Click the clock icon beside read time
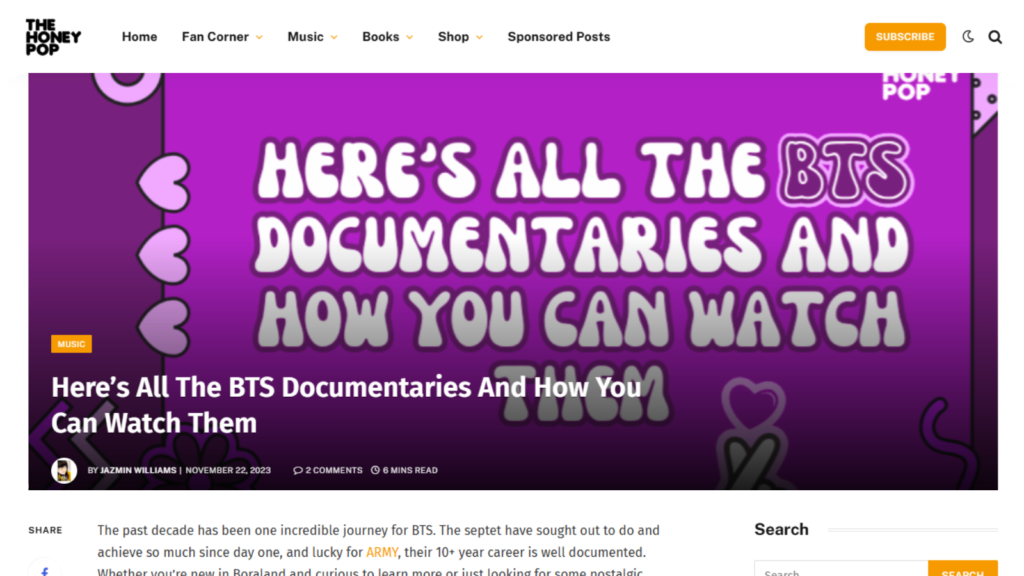Image resolution: width=1024 pixels, height=576 pixels. click(376, 470)
